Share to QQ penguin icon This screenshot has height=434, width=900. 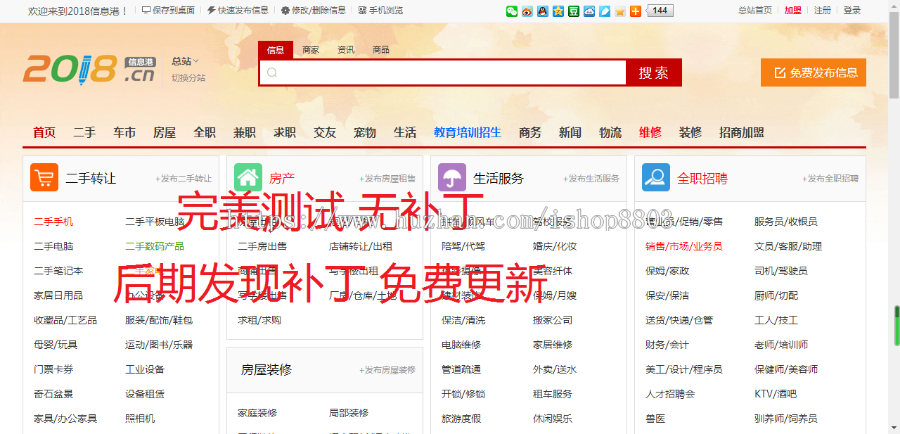[543, 11]
